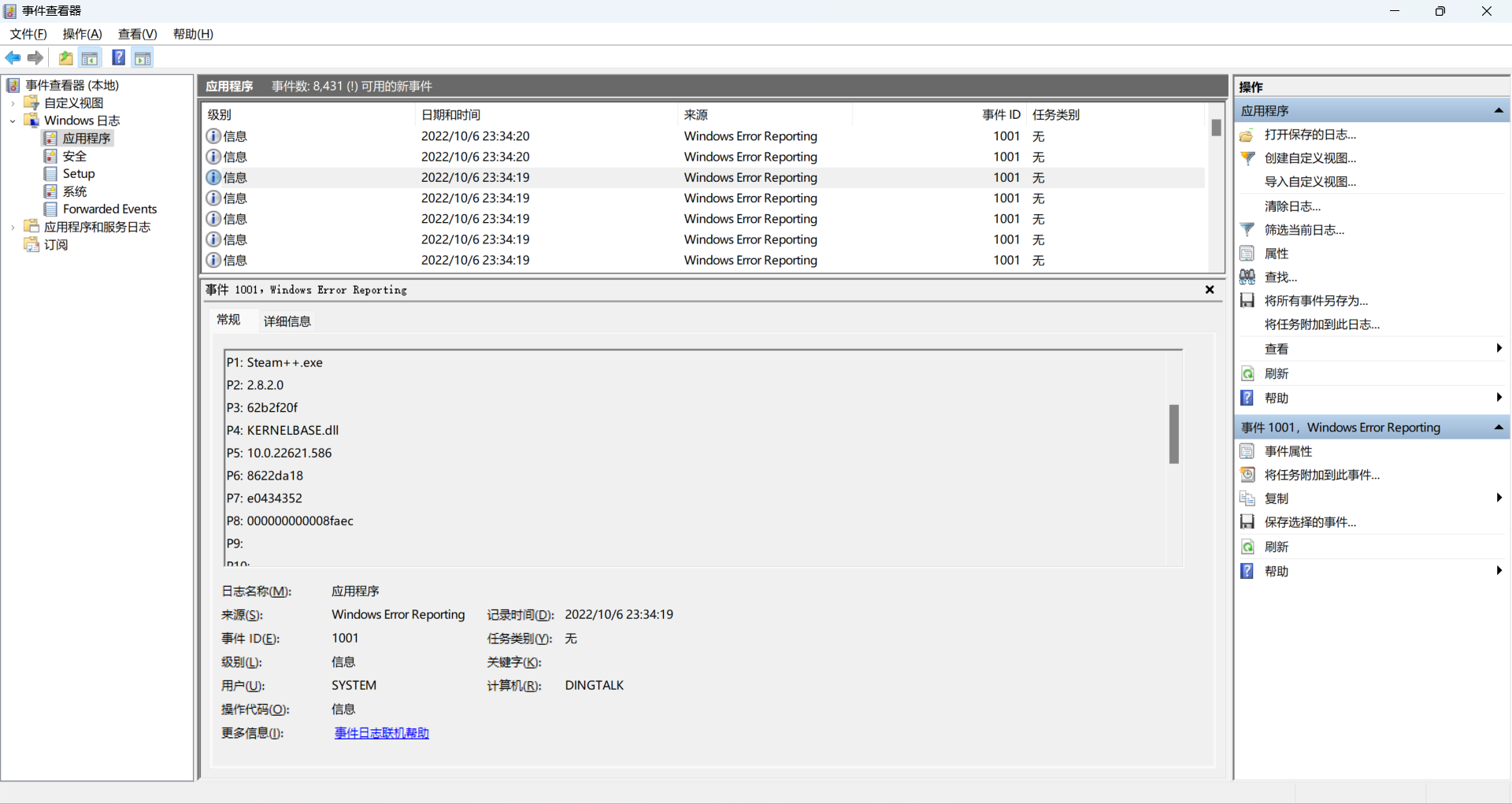Image resolution: width=1512 pixels, height=804 pixels.
Task: Click the 事件日志联机帮助 link
Action: (381, 732)
